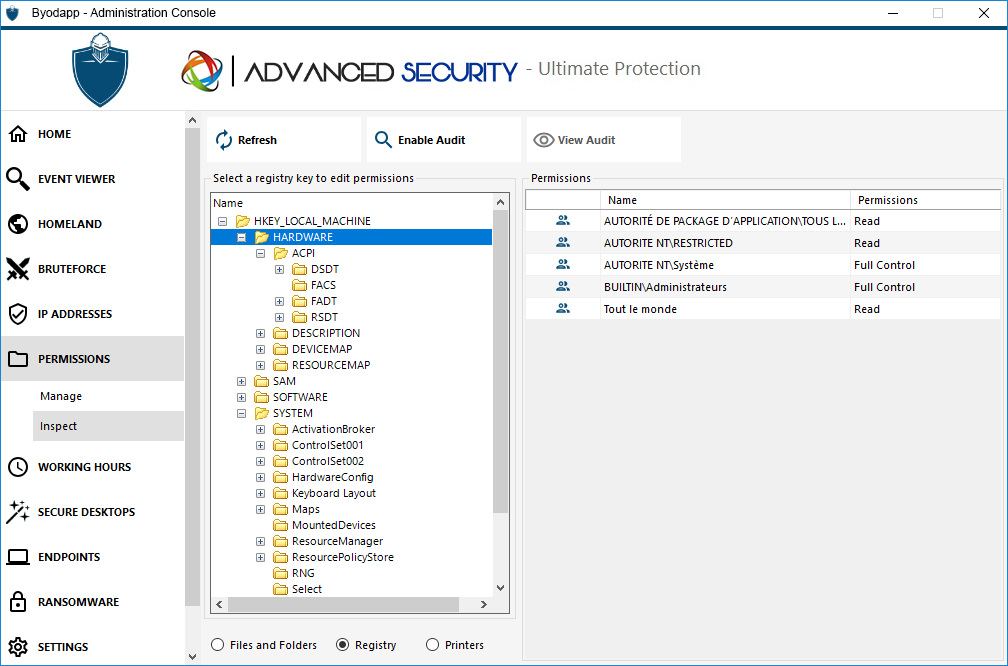Viewport: 1008px width, 666px height.
Task: Click the user group icon for Tout le monde
Action: (562, 309)
